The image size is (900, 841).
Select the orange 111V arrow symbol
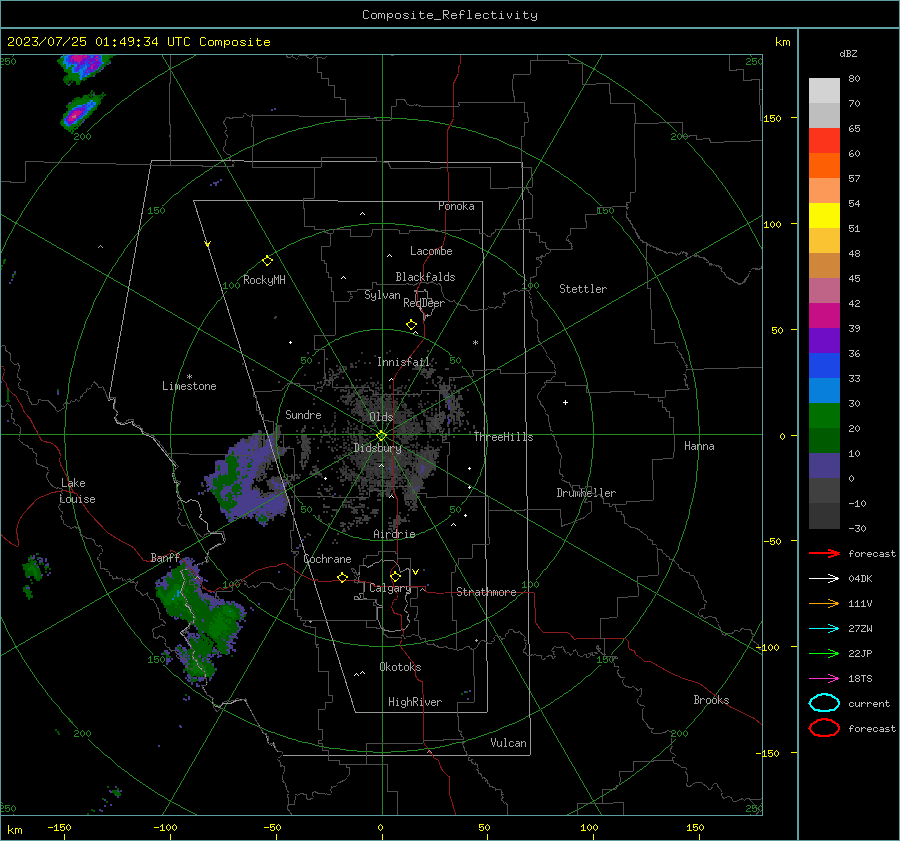(x=824, y=603)
